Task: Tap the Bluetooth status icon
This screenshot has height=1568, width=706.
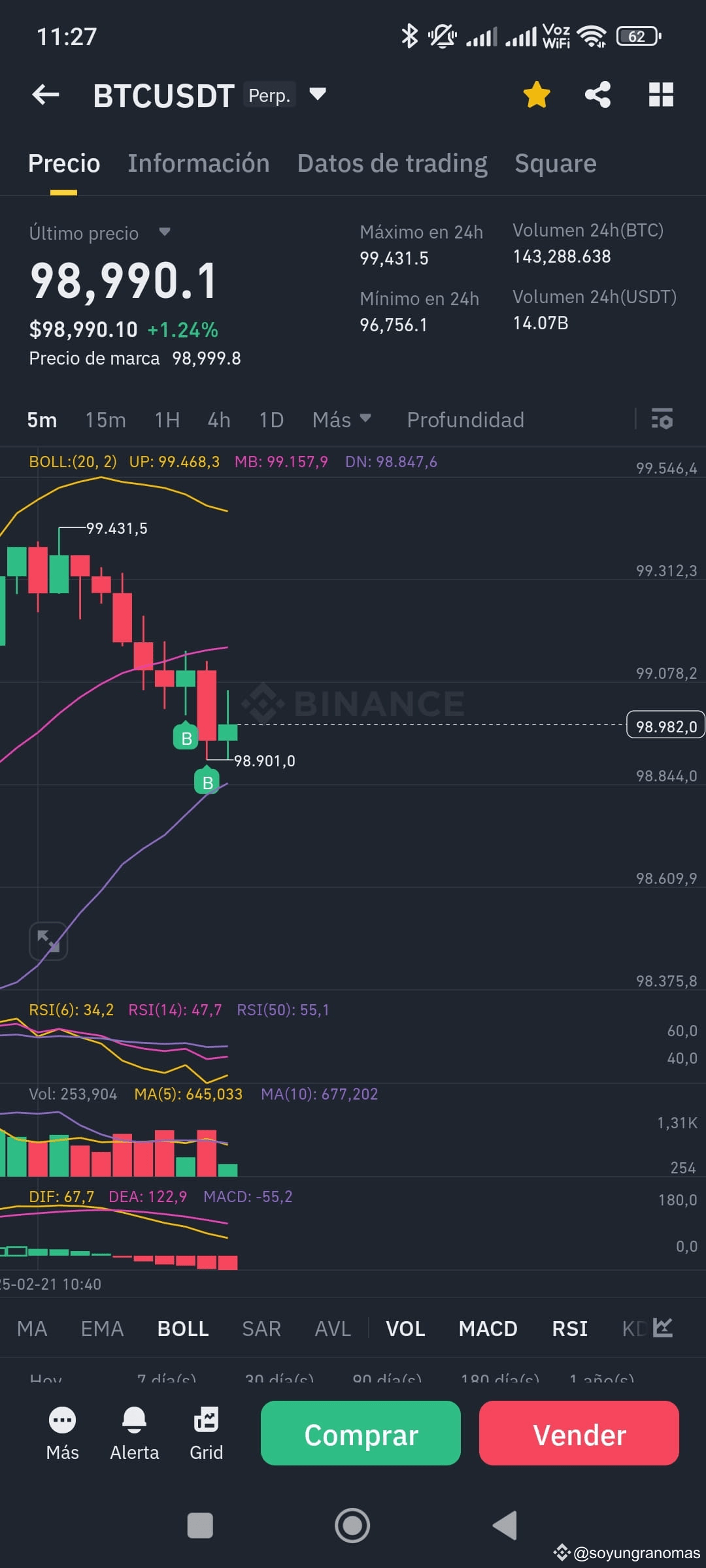Action: [x=409, y=36]
